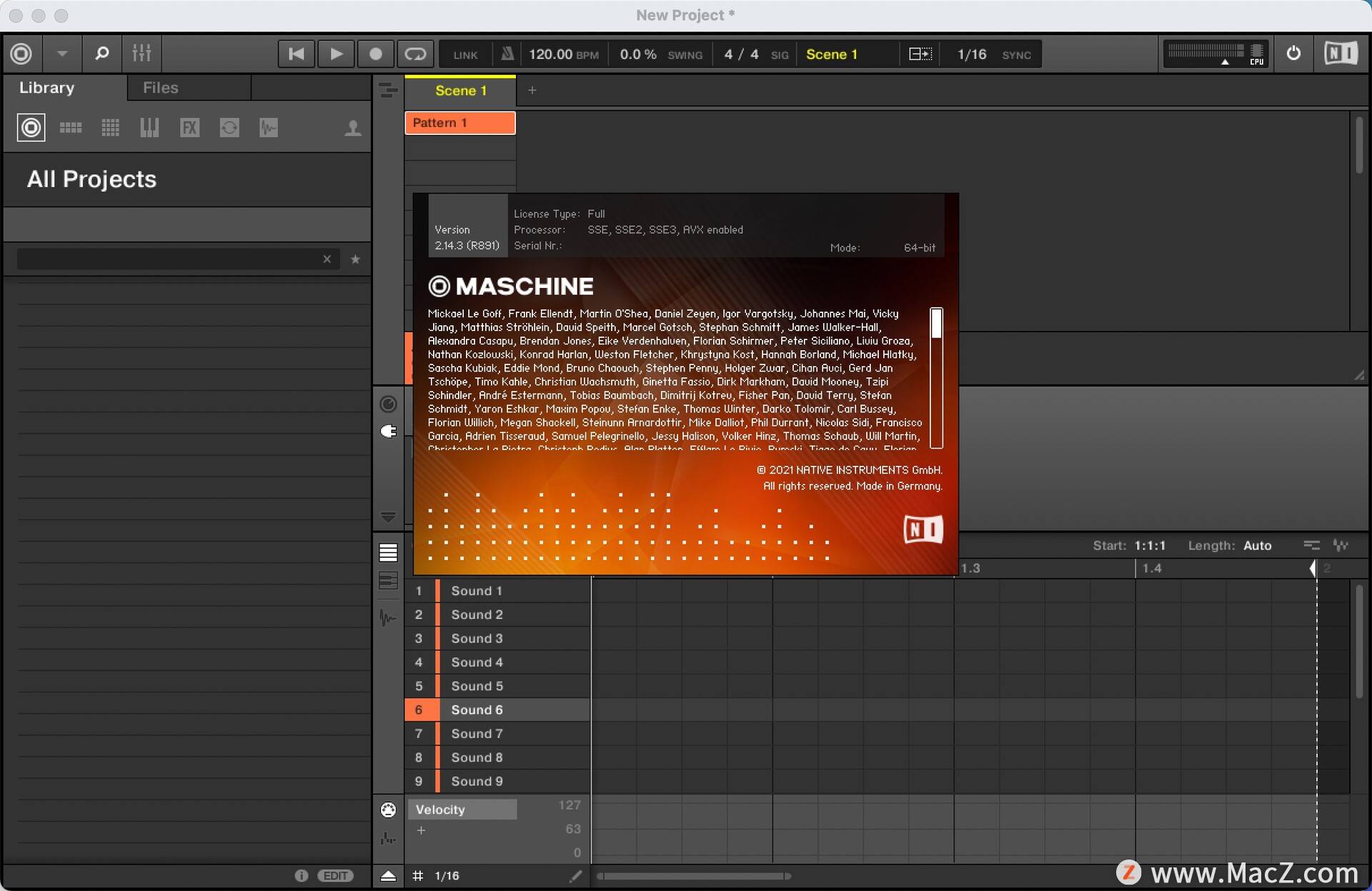This screenshot has height=891, width=1372.
Task: Toggle the LINK sync enable button
Action: coord(464,54)
